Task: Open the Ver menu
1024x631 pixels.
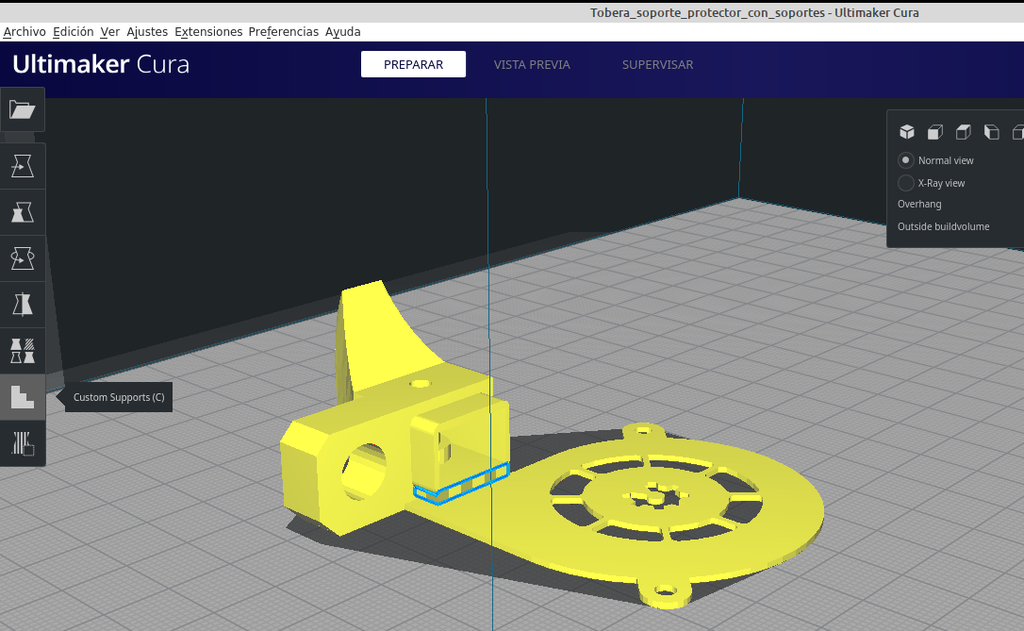Action: 110,31
